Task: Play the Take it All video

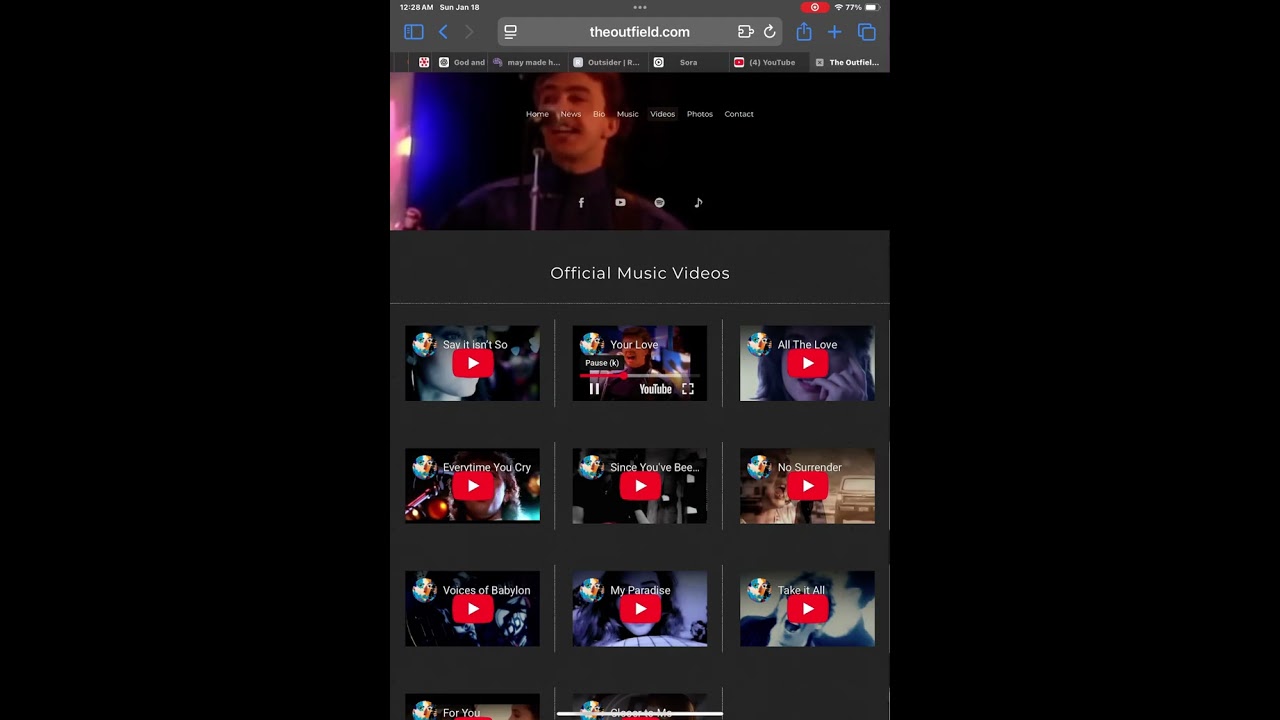Action: 807,609
